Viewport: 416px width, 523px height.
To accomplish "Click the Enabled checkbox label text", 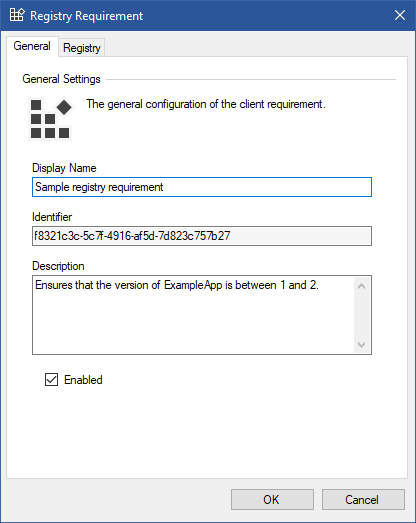I will coord(83,380).
